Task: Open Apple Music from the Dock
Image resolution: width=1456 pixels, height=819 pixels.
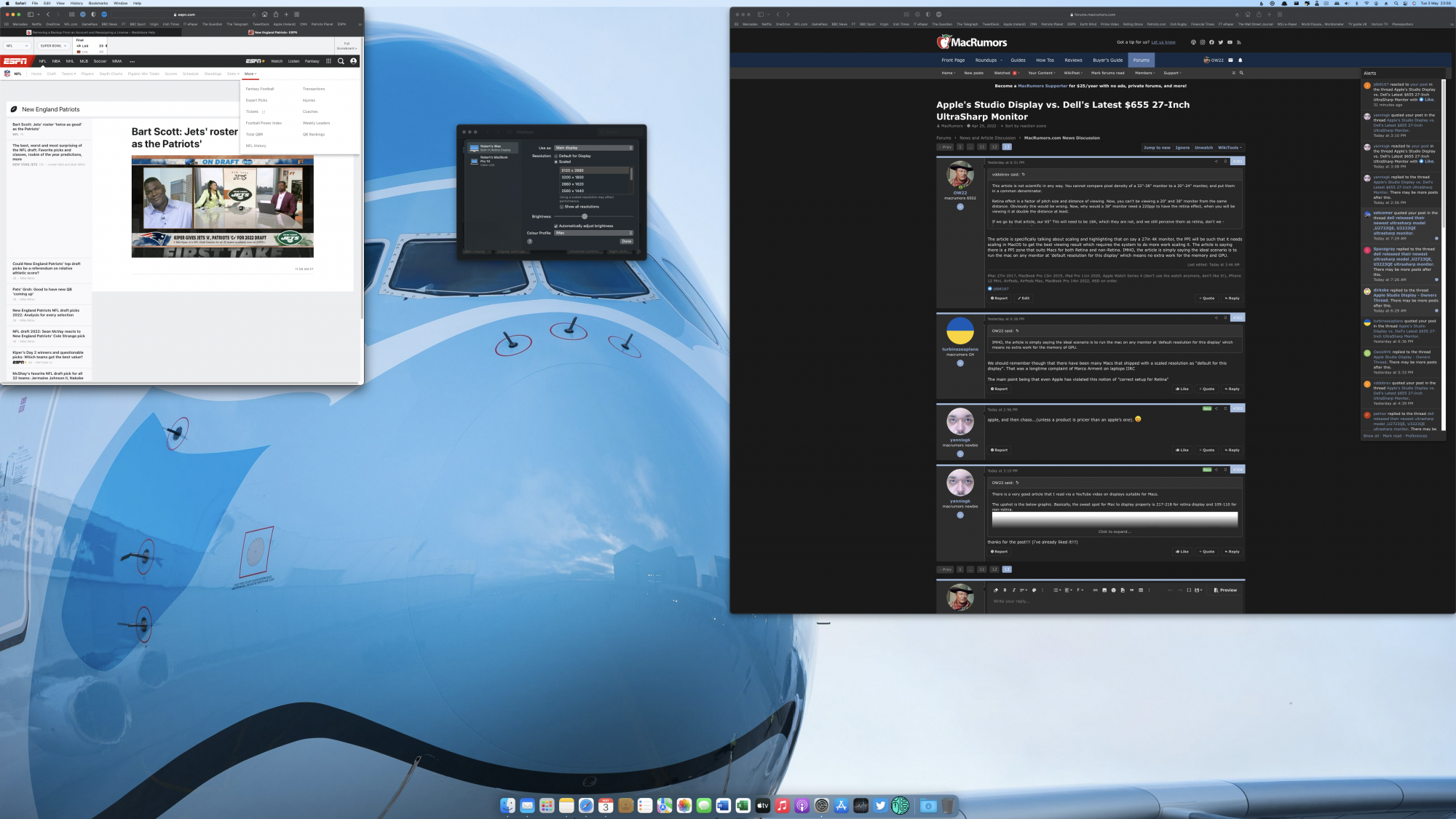Action: pos(783,805)
